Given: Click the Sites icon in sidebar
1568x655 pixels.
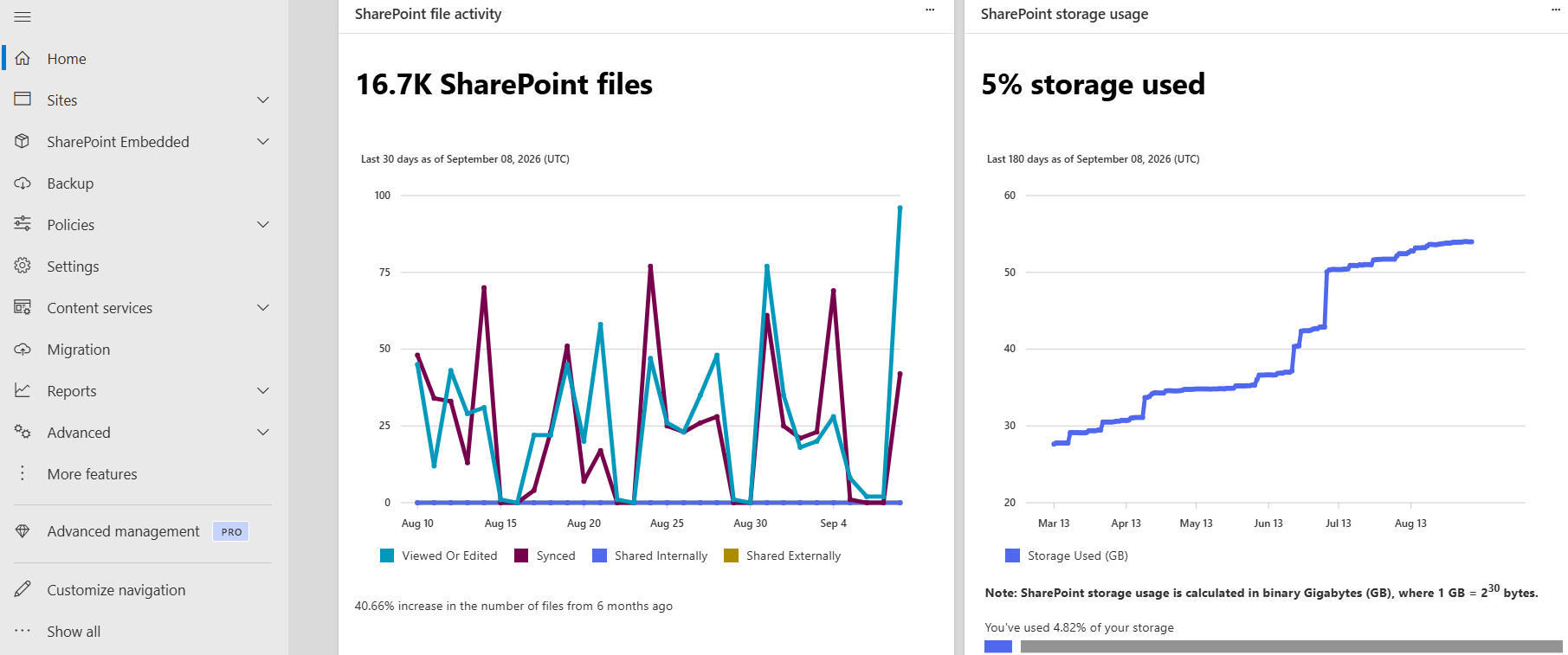Looking at the screenshot, I should tap(23, 100).
